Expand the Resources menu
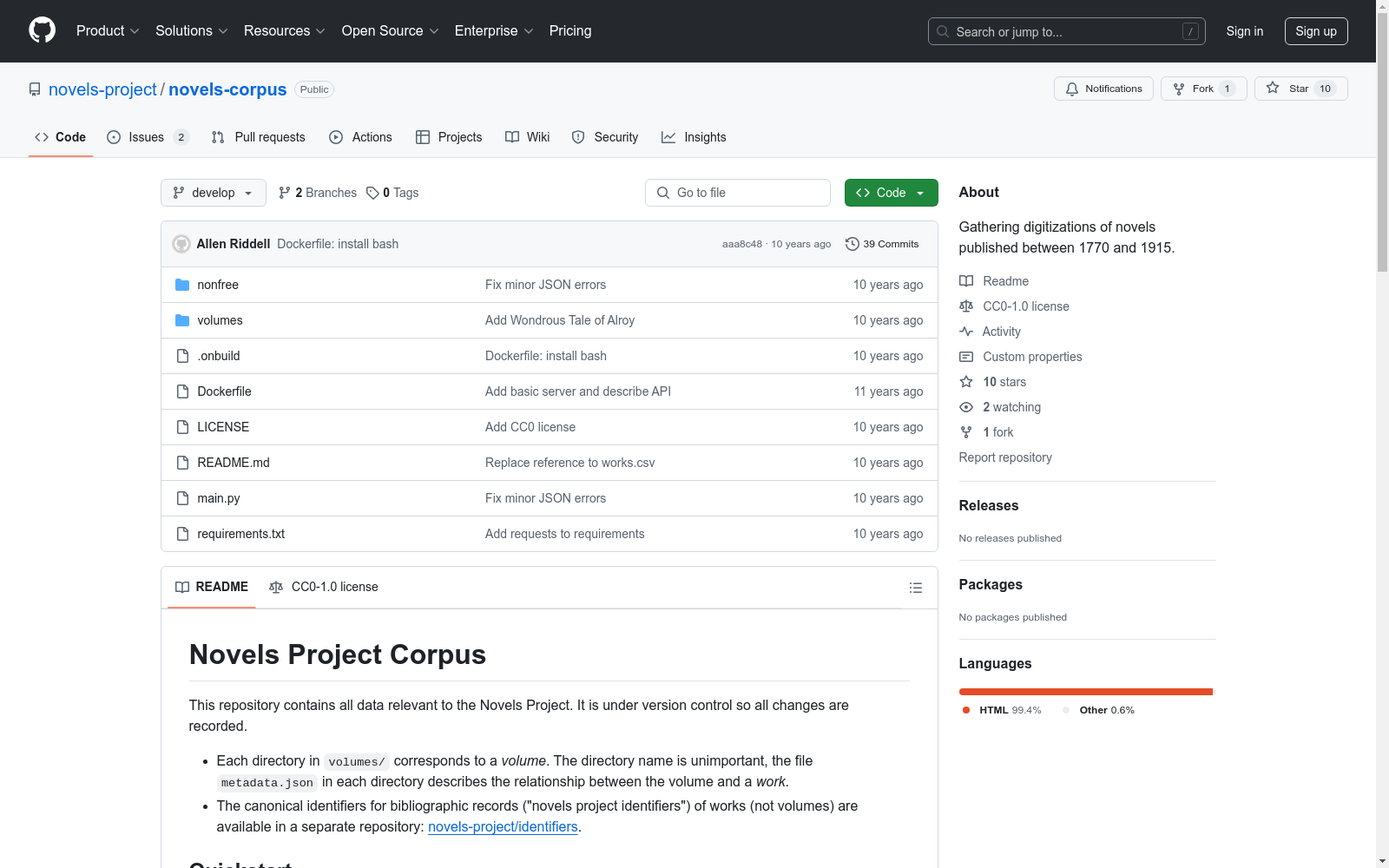This screenshot has width=1389, height=868. (x=285, y=31)
